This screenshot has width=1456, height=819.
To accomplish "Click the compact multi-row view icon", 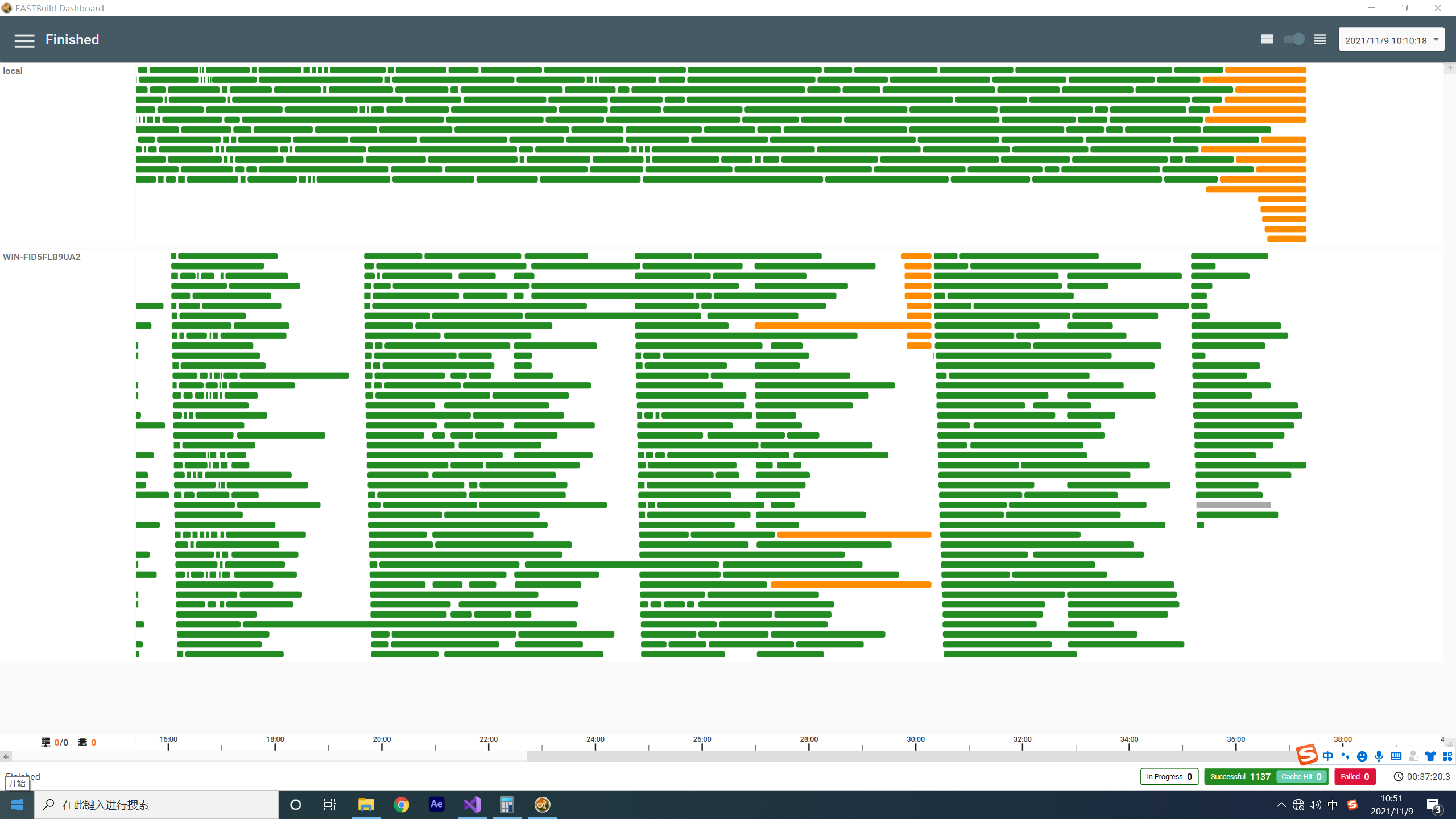I will [1319, 39].
